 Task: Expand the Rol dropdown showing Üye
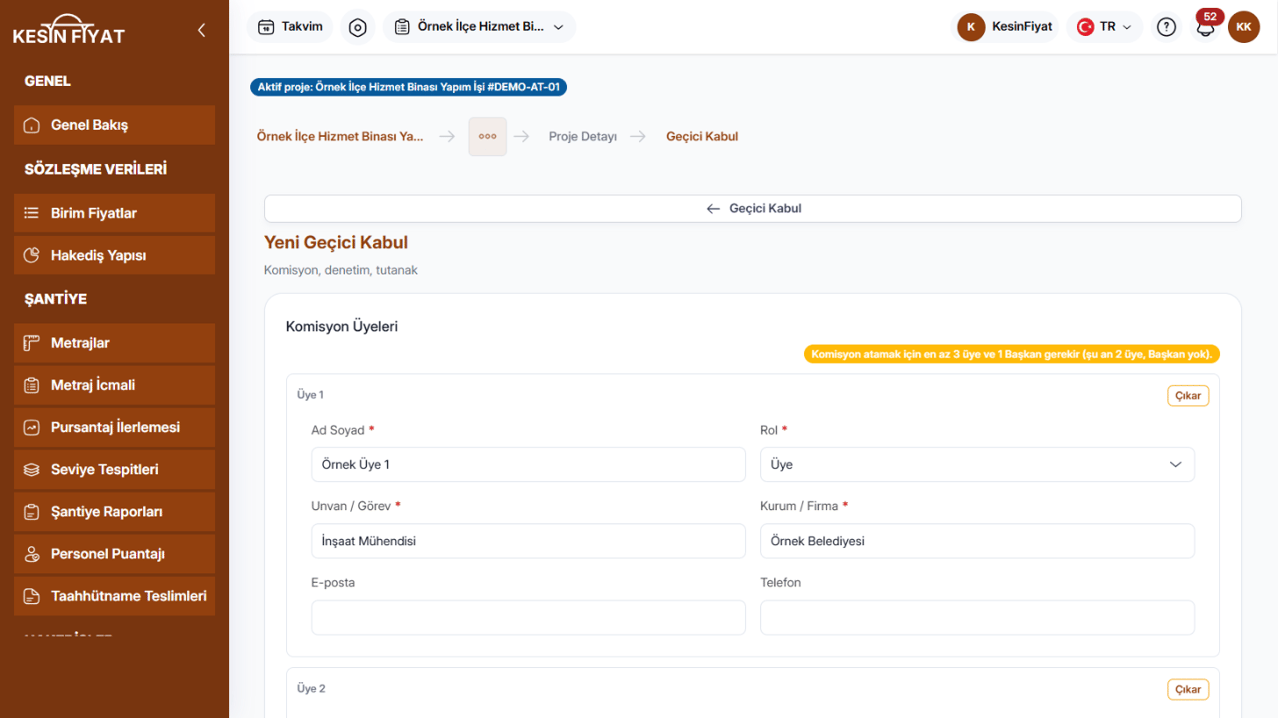click(x=977, y=464)
